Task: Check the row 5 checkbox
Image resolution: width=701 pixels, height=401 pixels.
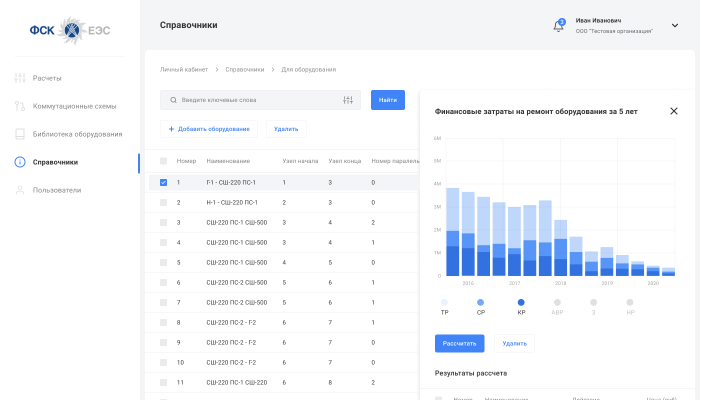Action: click(164, 262)
